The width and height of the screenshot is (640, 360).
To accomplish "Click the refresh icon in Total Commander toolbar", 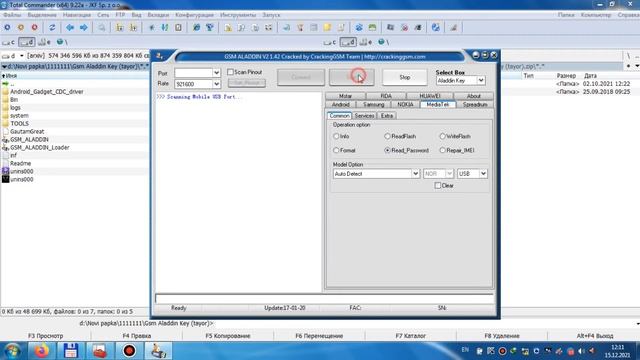I will (52, 27).
